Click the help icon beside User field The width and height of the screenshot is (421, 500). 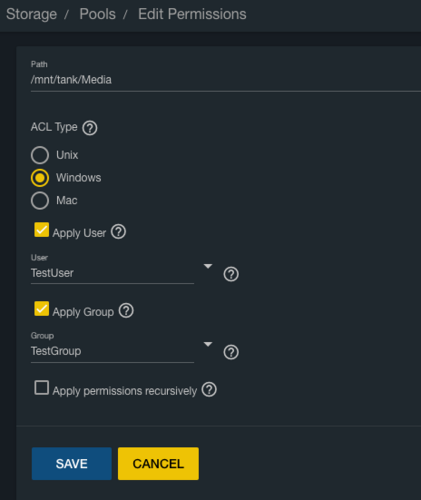click(231, 274)
